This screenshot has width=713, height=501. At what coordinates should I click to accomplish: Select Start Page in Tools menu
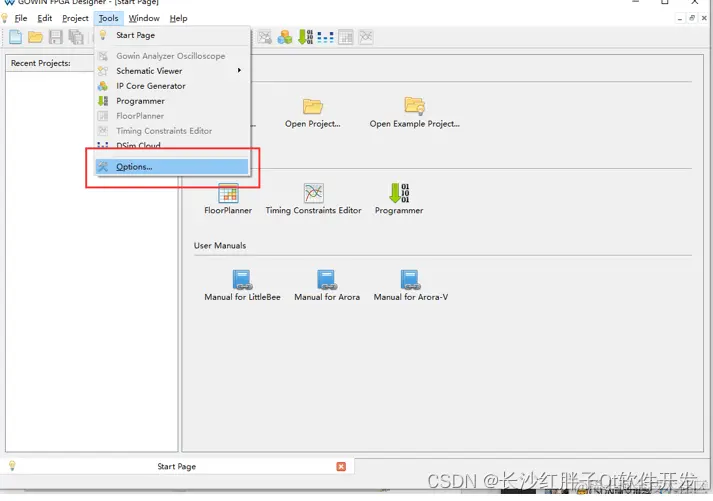pos(172,35)
